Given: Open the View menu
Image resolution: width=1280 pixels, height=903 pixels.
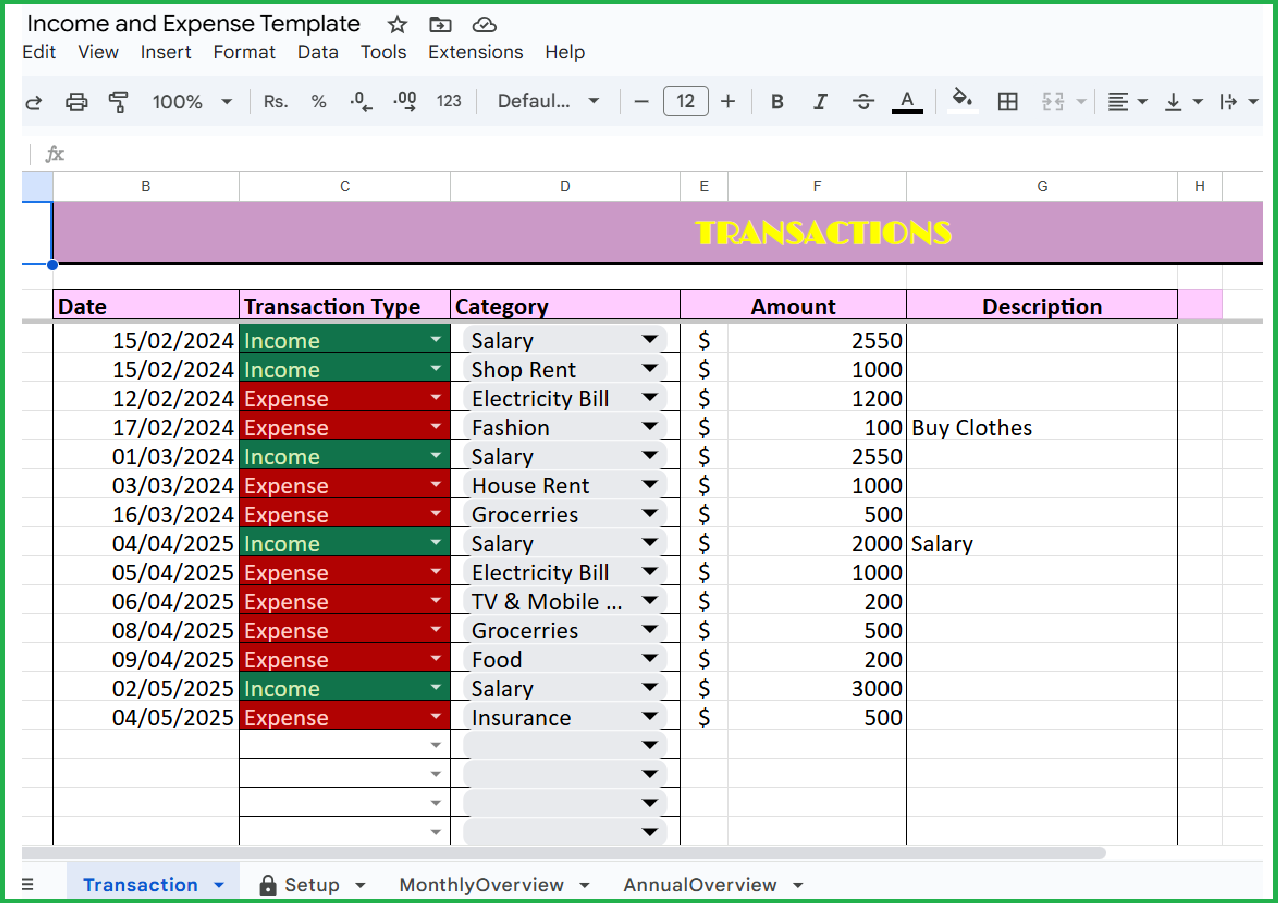Looking at the screenshot, I should coord(98,52).
